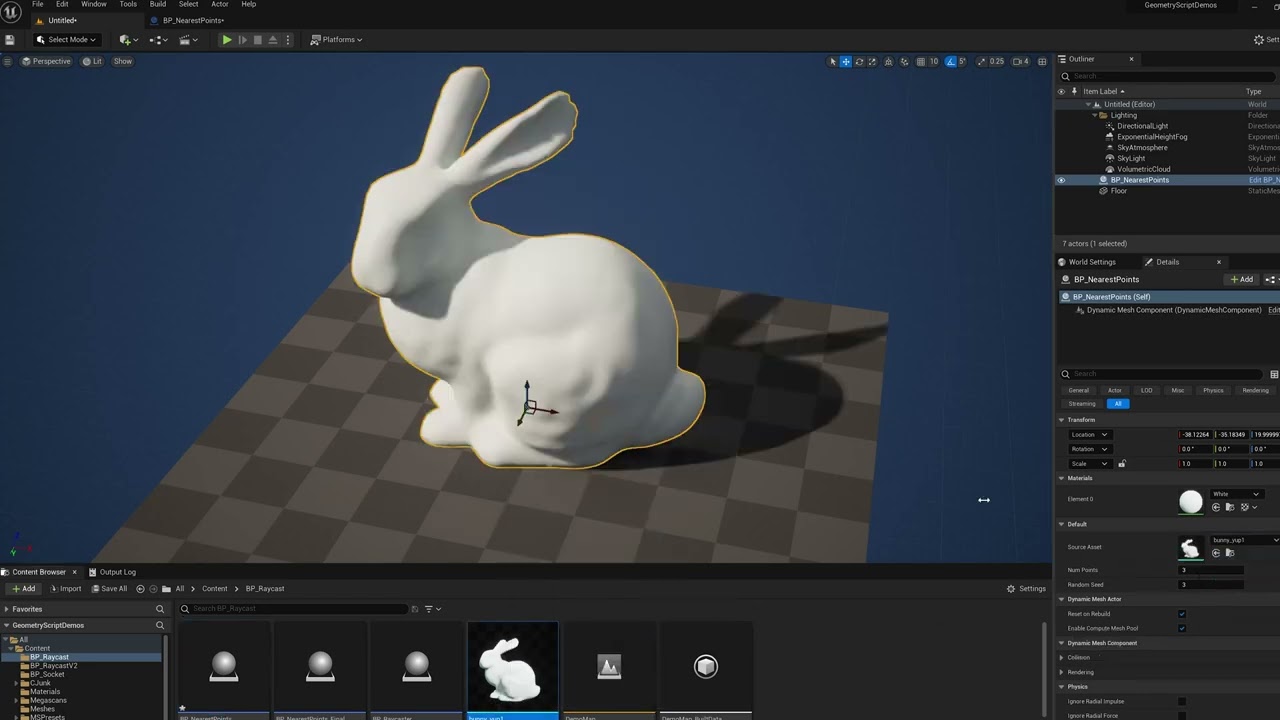Image resolution: width=1280 pixels, height=720 pixels.
Task: Switch to the Output Log tab
Action: tap(112, 572)
